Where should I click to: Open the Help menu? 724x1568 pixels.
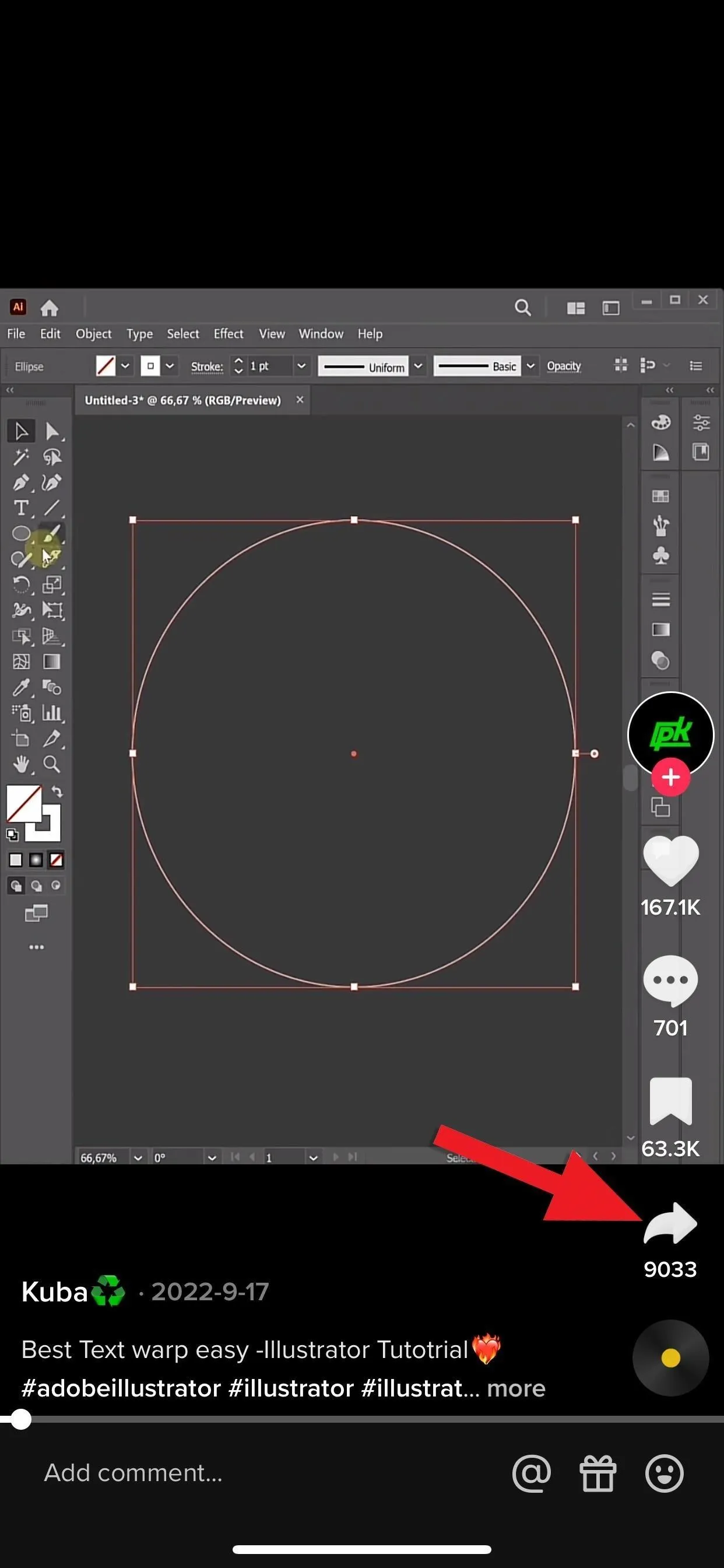pos(370,334)
